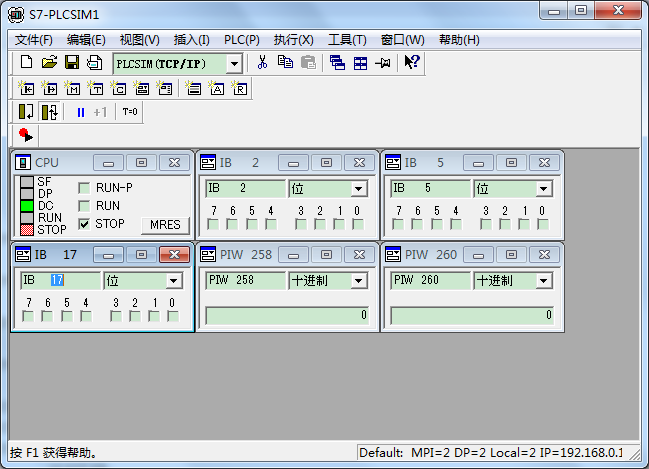
Task: Open the 工具(T) menu
Action: (347, 40)
